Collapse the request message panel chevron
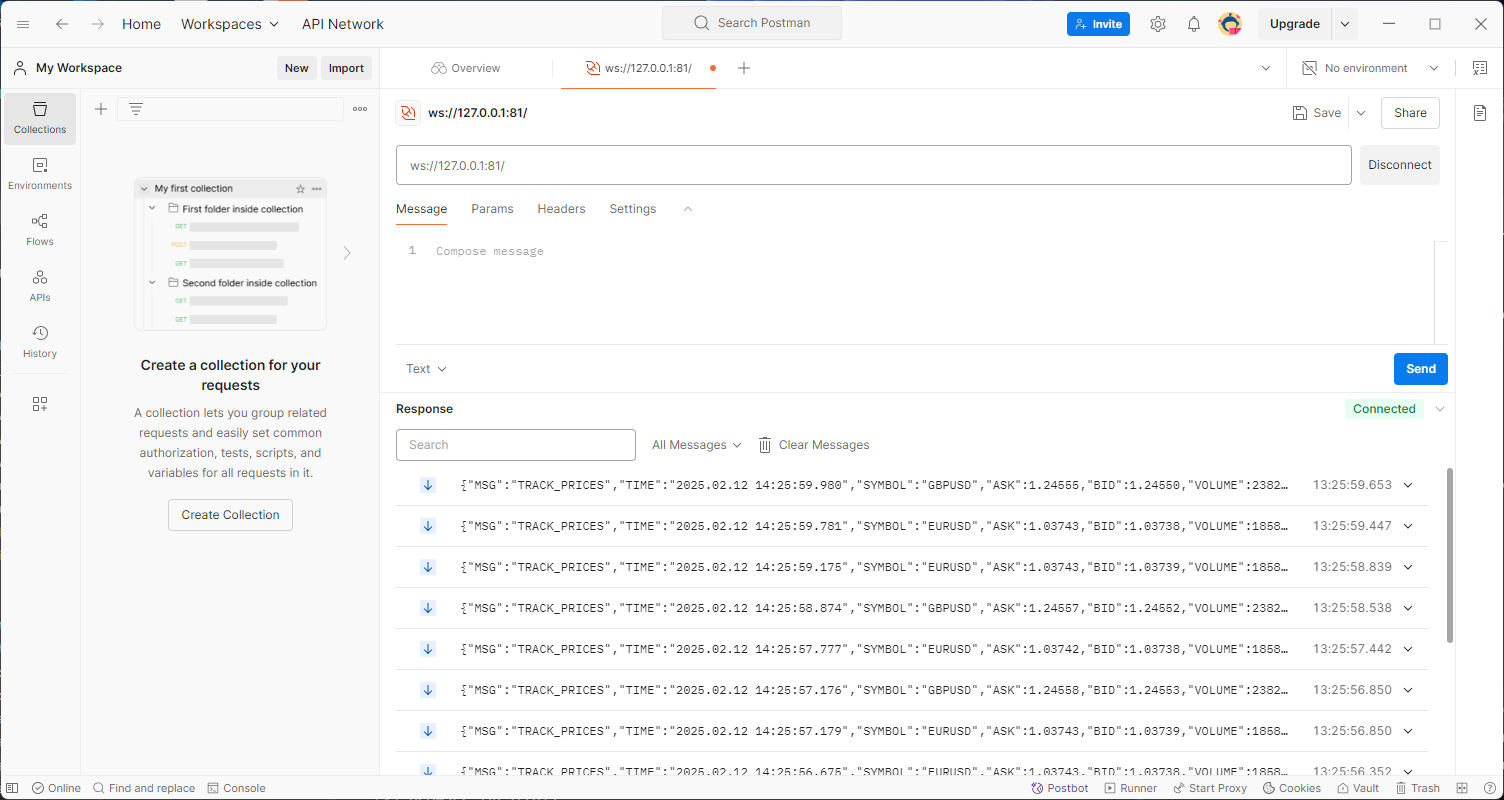 [x=687, y=209]
